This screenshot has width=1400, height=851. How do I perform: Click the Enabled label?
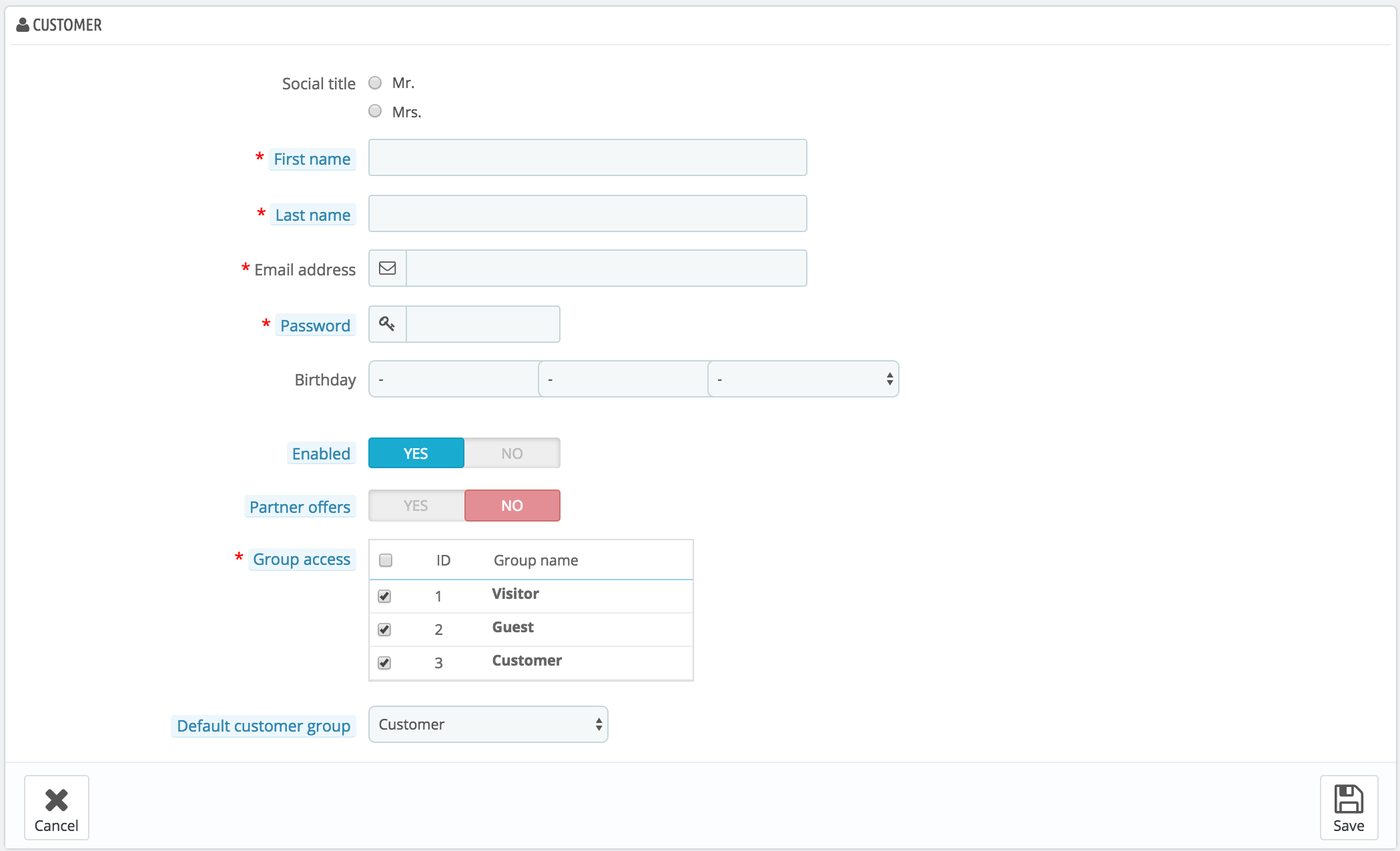coord(321,454)
